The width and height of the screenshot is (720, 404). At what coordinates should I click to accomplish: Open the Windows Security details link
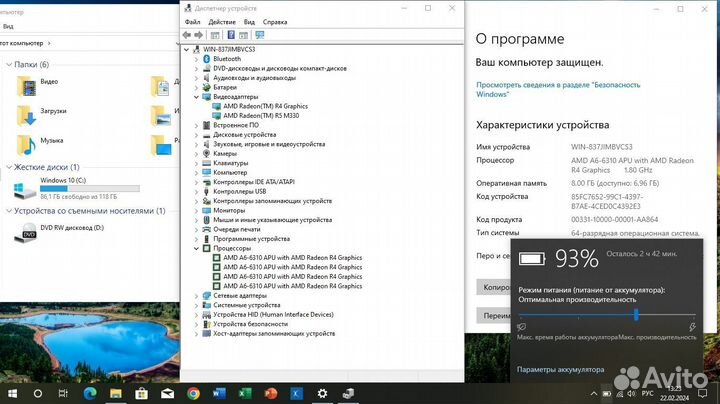558,90
